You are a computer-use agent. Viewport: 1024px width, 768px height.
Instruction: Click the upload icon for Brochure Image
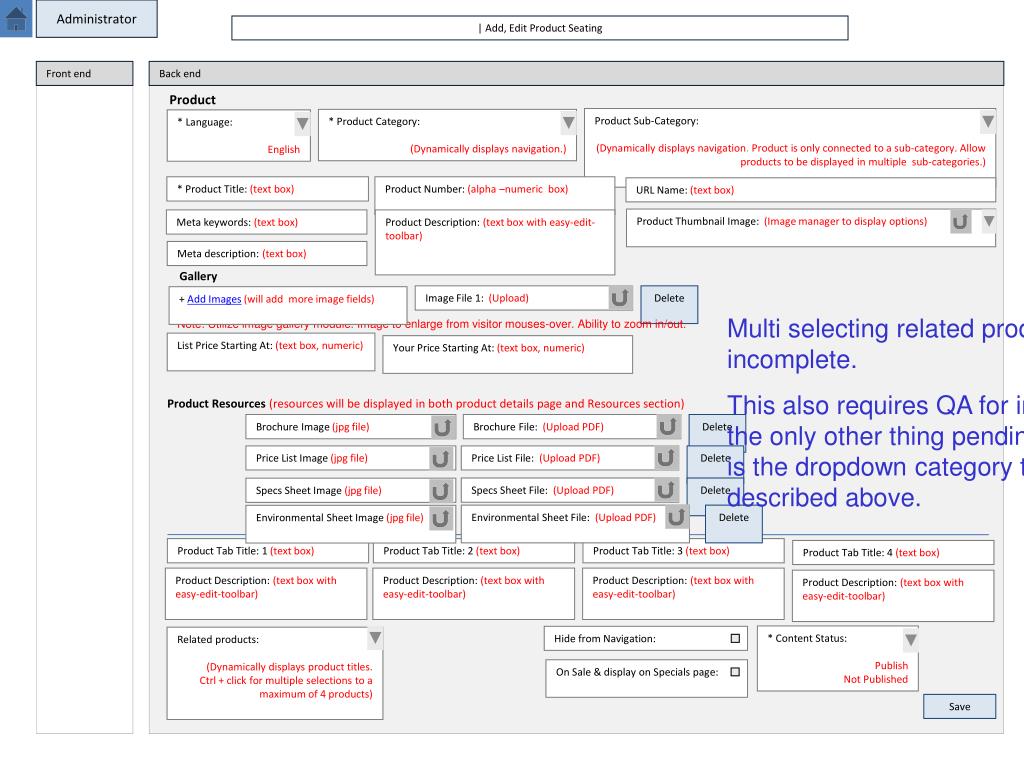click(443, 427)
